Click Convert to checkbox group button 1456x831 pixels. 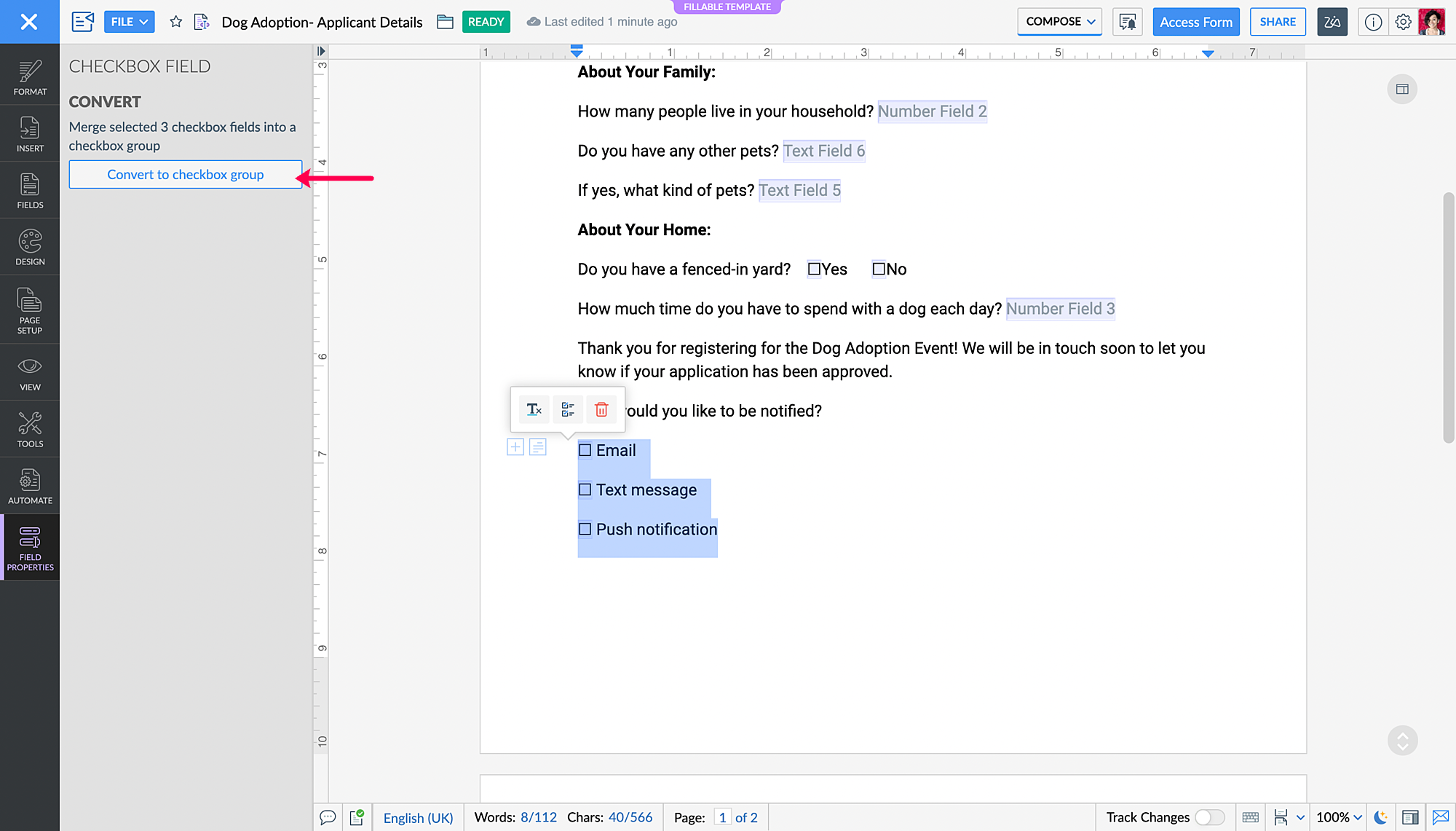pyautogui.click(x=185, y=174)
